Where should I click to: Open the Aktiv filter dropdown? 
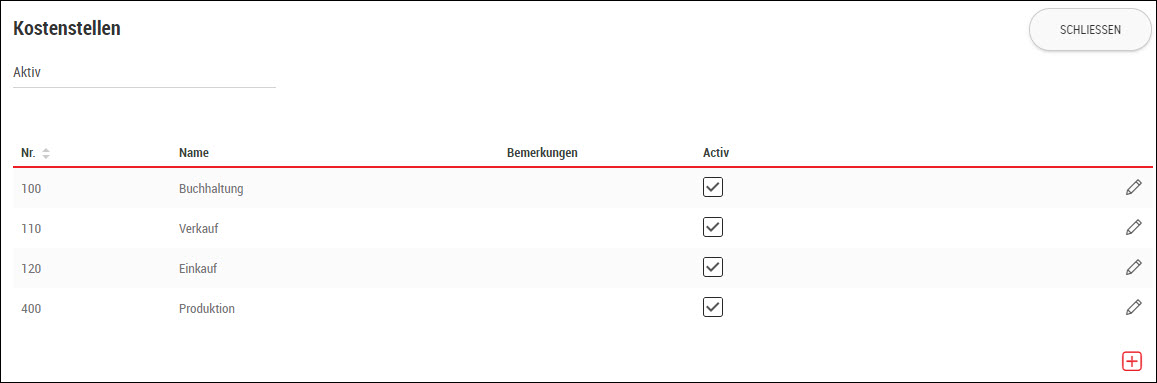[144, 74]
